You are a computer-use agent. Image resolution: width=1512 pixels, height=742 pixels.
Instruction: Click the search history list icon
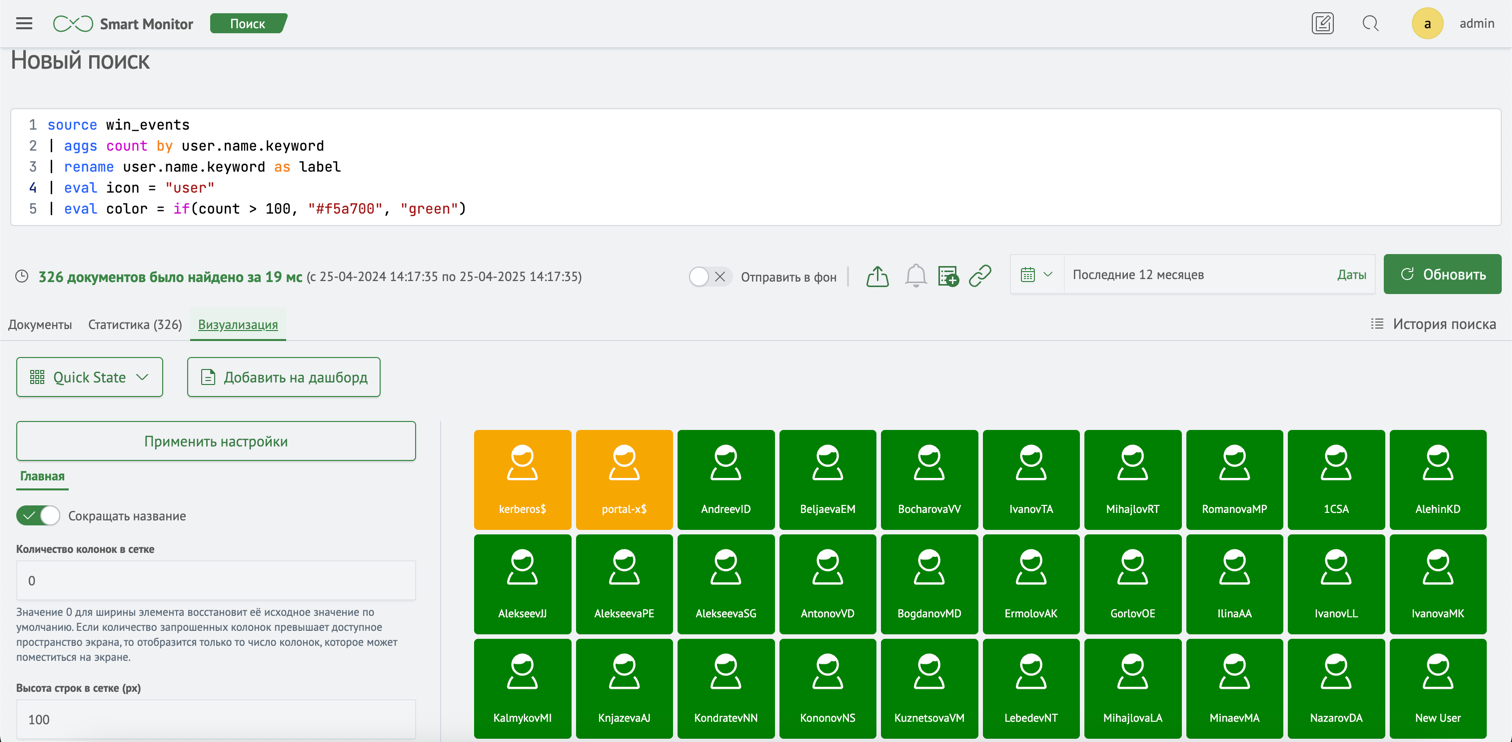pyautogui.click(x=1377, y=324)
